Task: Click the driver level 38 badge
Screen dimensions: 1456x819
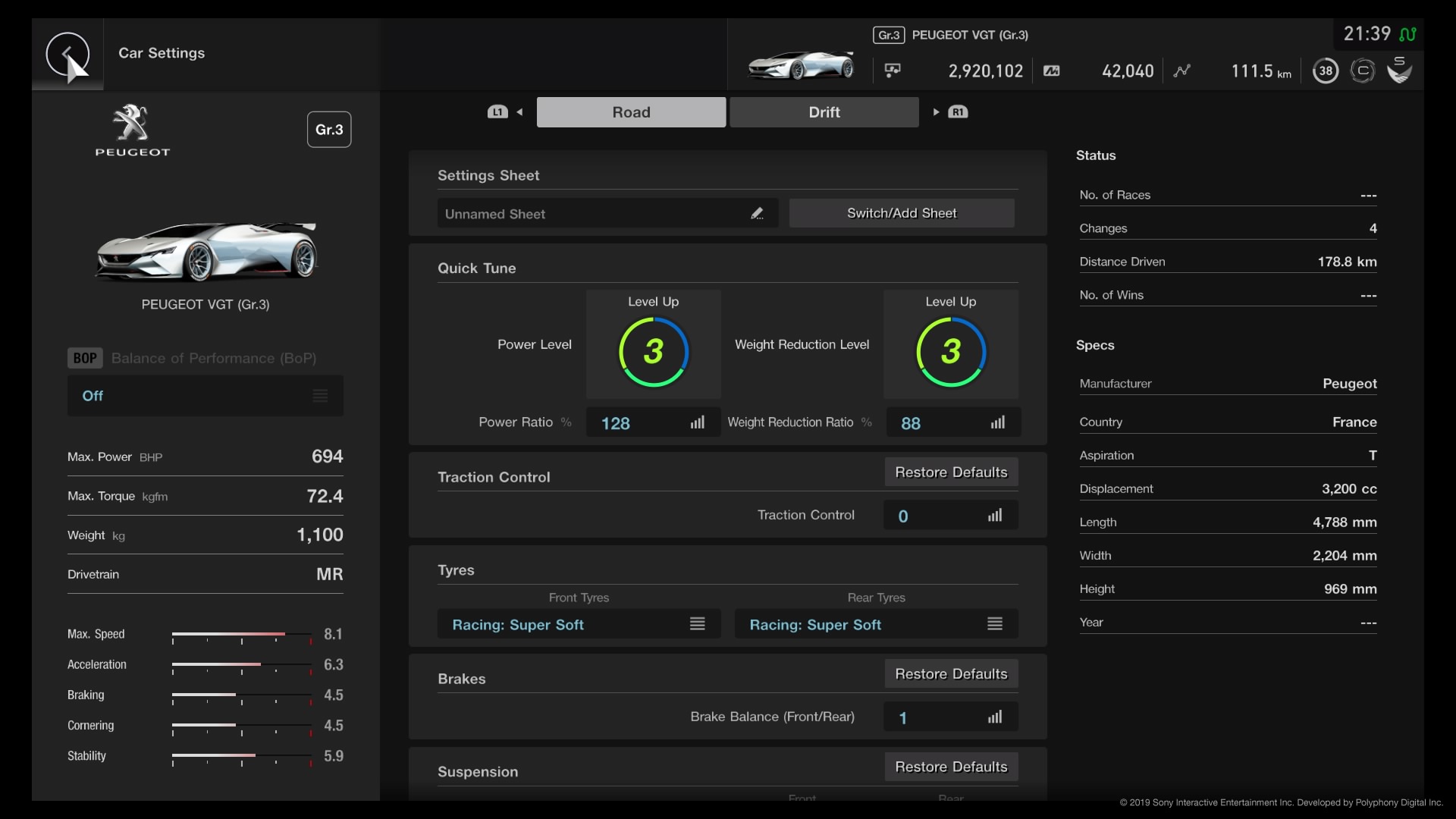Action: point(1325,71)
